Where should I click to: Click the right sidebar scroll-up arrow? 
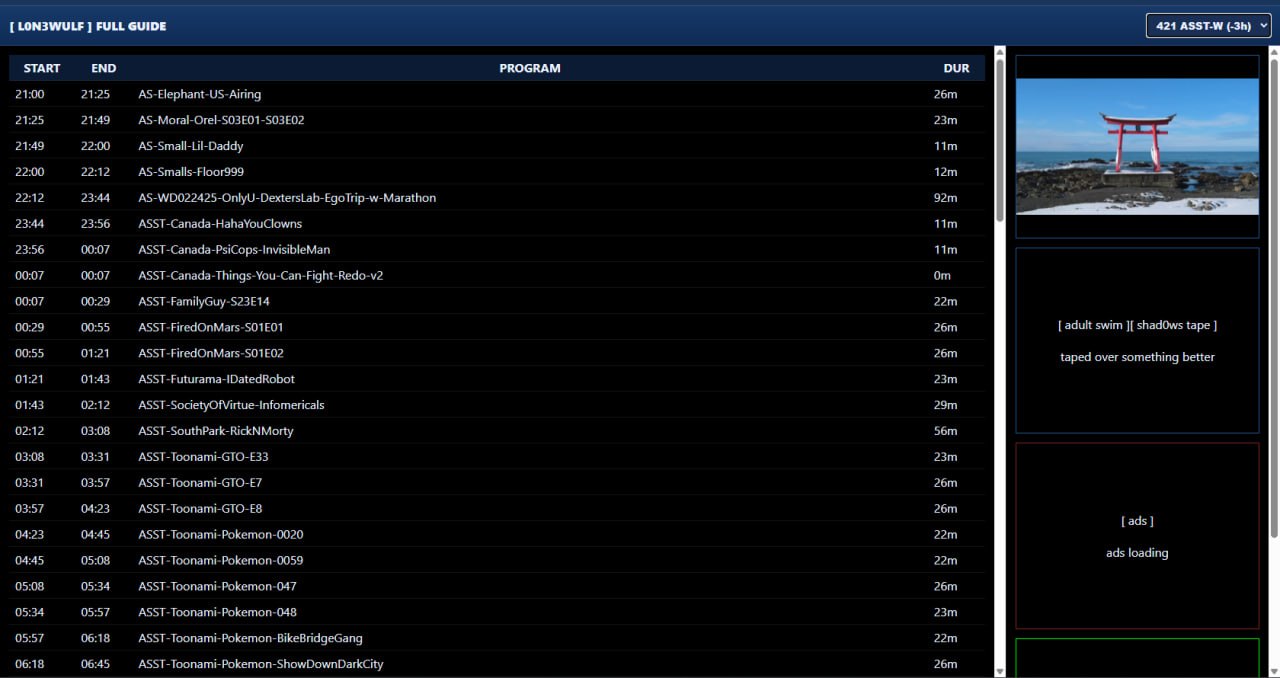coord(1273,53)
